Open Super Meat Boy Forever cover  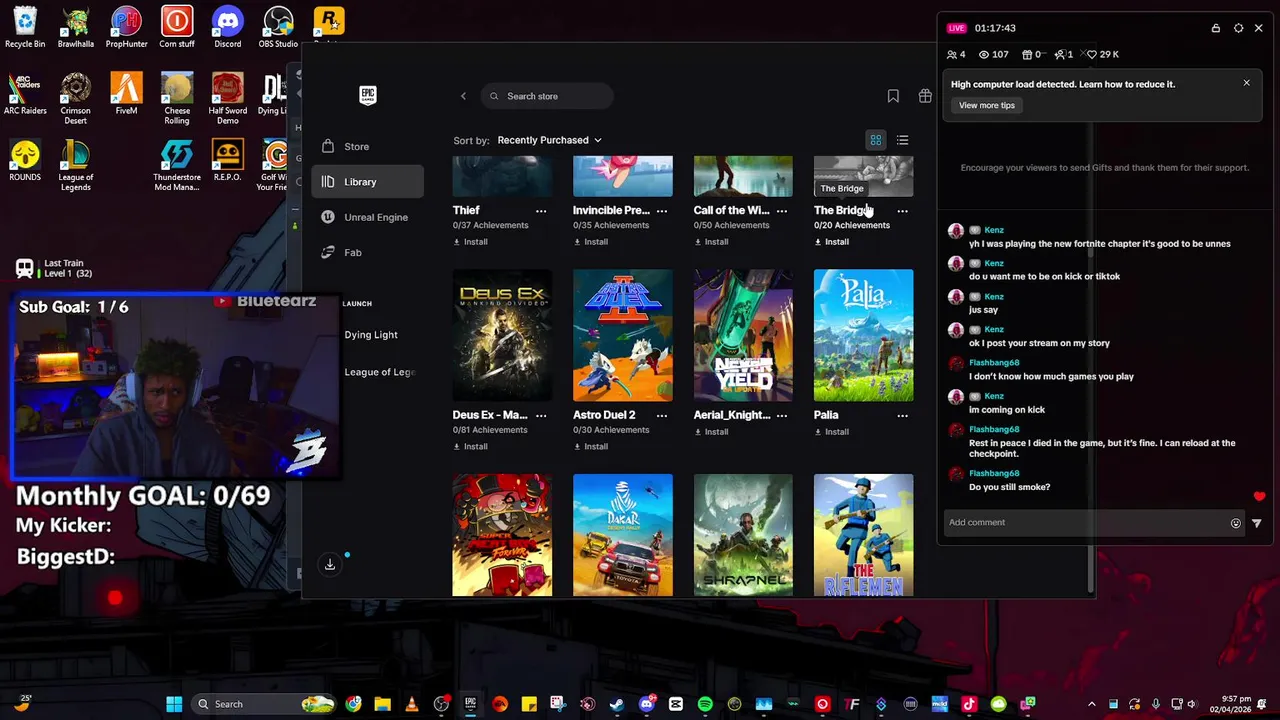(x=502, y=535)
